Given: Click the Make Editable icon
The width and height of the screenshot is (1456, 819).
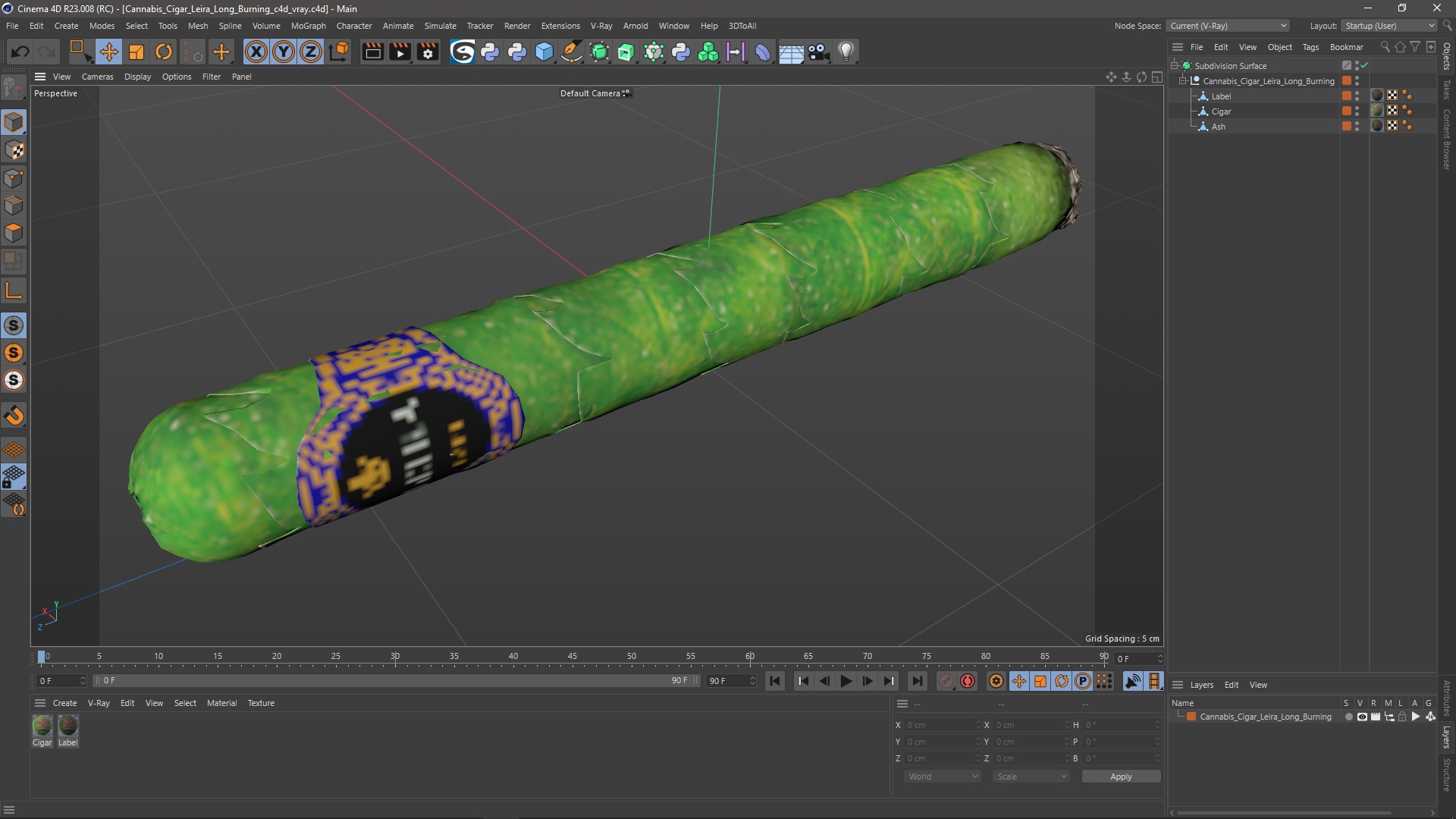Looking at the screenshot, I should click(x=14, y=89).
